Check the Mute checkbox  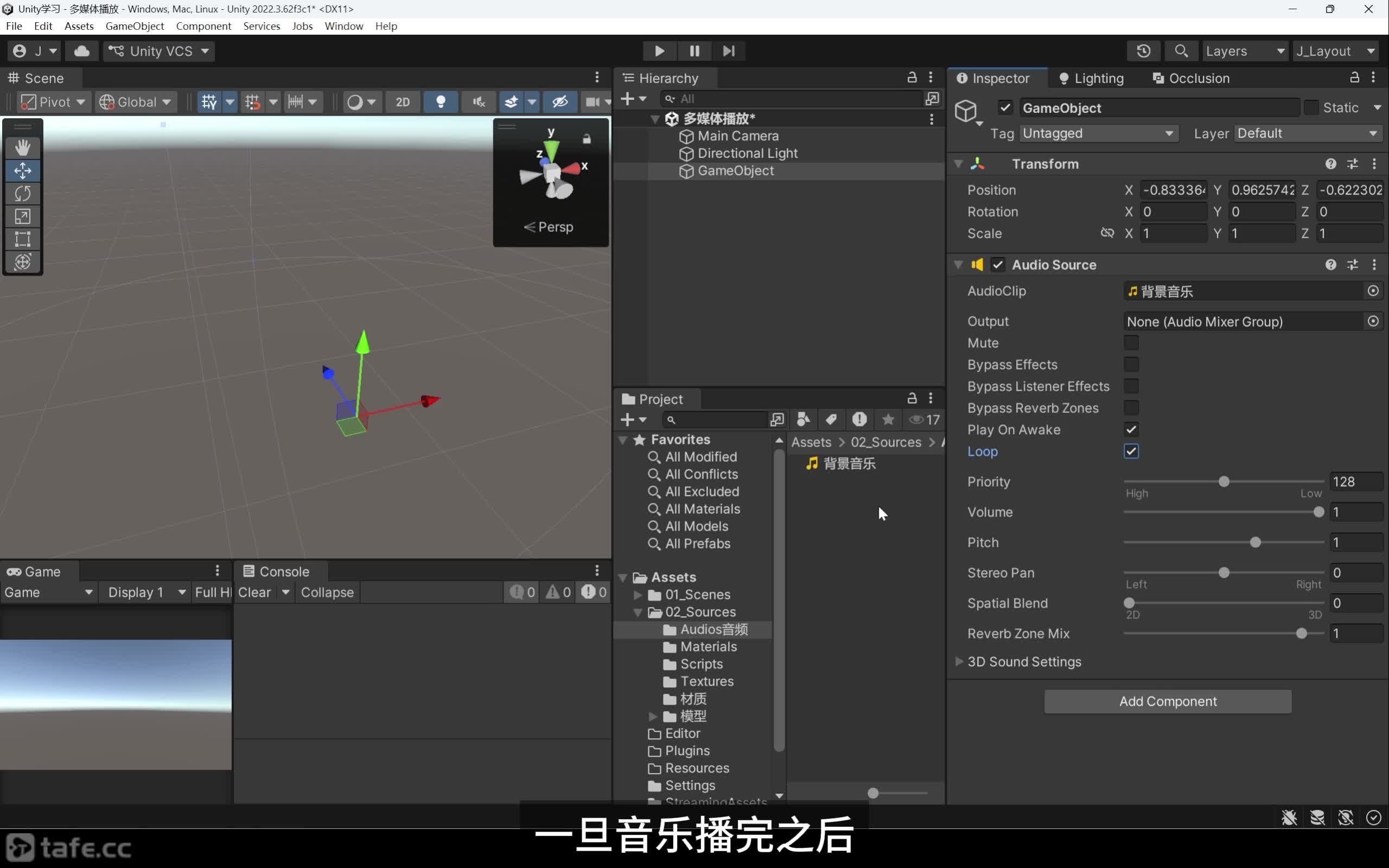1131,343
